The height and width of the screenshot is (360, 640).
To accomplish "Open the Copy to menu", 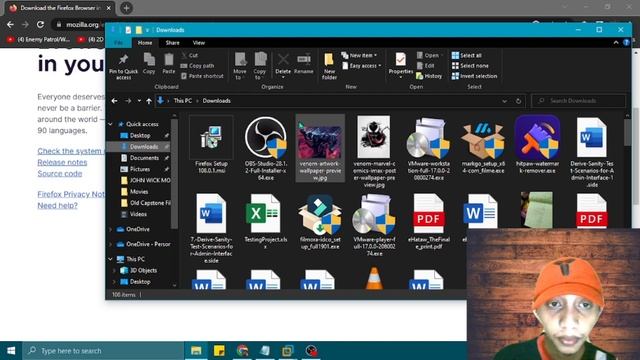I will point(260,66).
